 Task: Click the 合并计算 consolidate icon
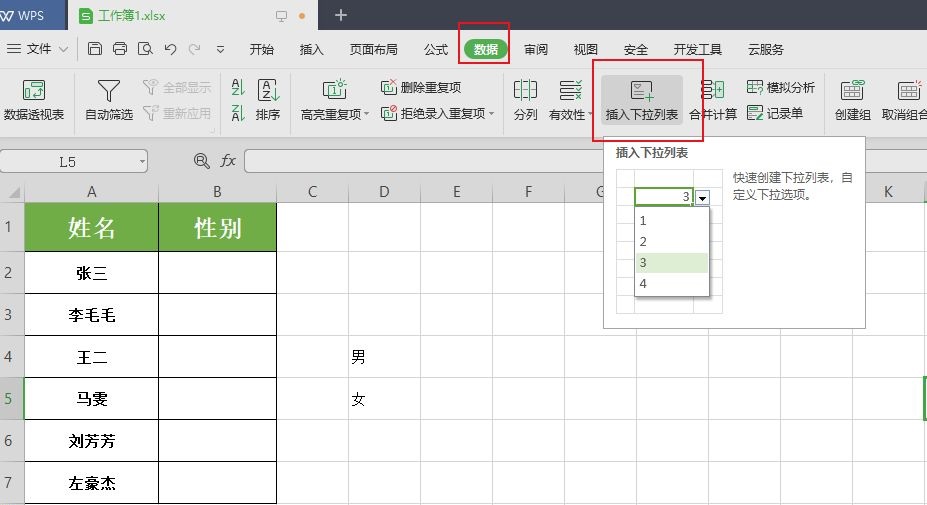pyautogui.click(x=713, y=91)
